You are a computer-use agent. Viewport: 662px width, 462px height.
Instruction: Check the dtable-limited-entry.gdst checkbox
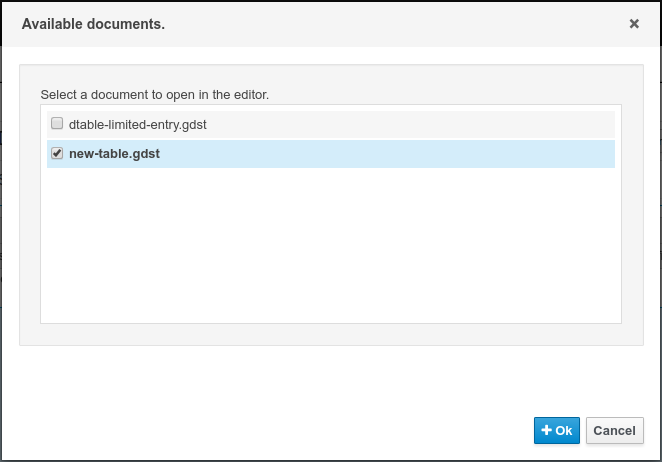[x=57, y=124]
